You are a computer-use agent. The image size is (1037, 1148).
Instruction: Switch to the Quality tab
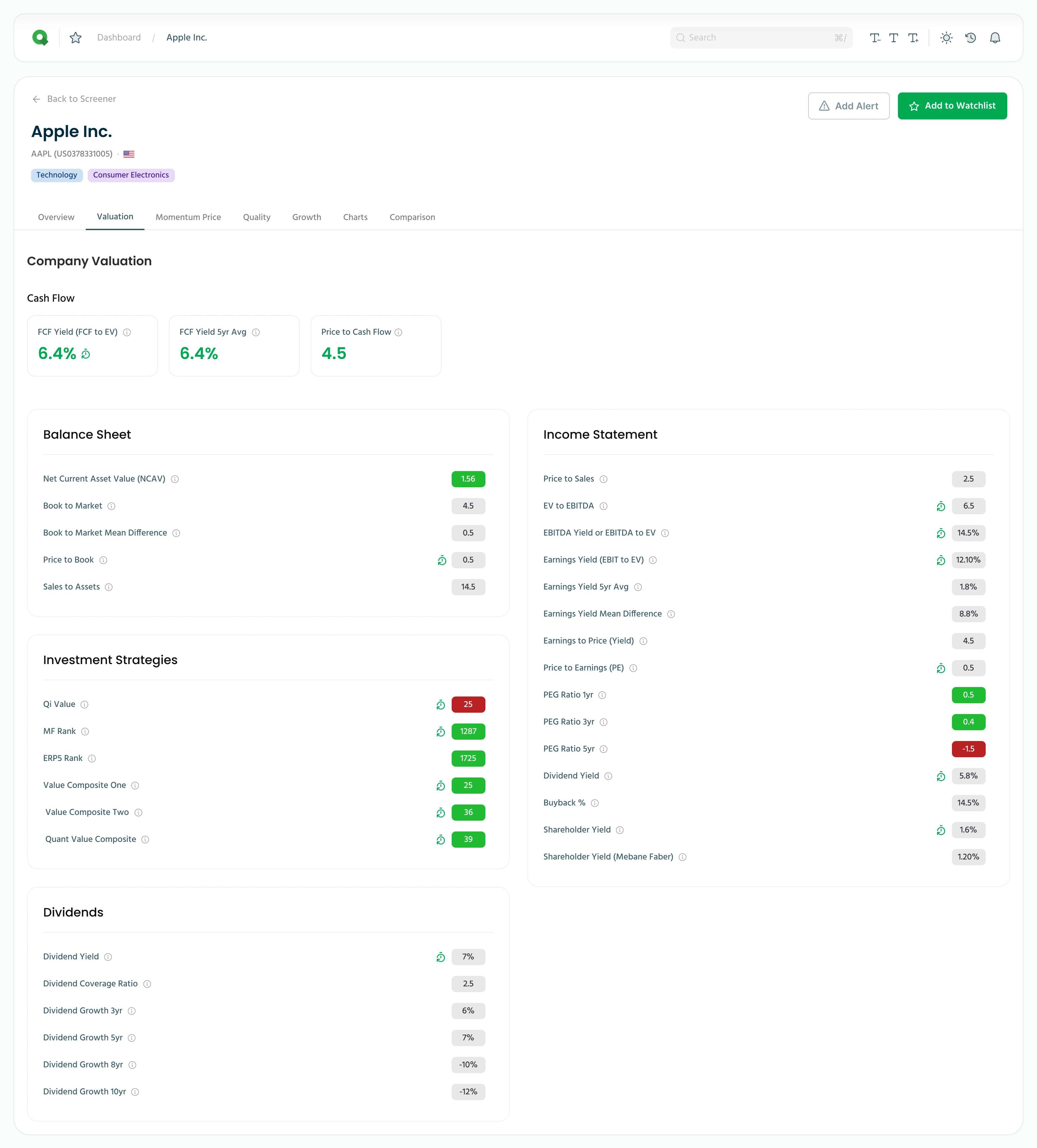(x=257, y=218)
